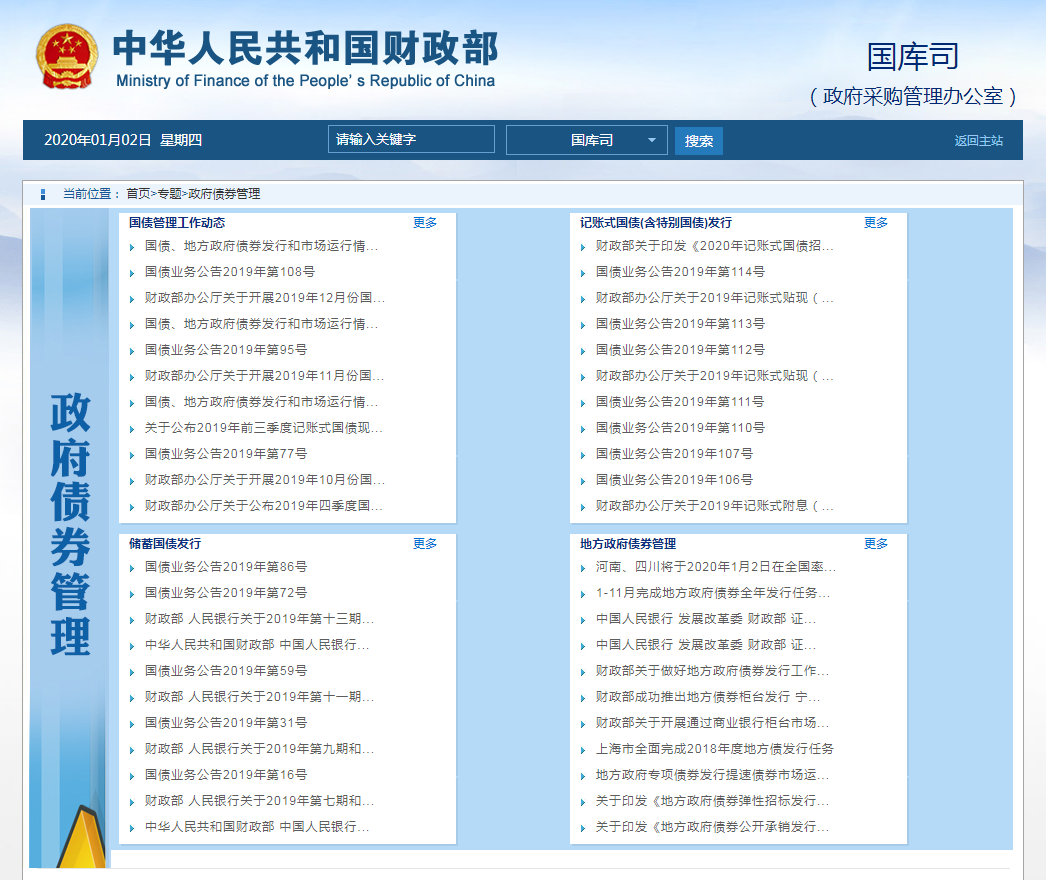This screenshot has width=1046, height=880.
Task: Click the 国债管理工作动态 section heading
Action: pyautogui.click(x=177, y=223)
